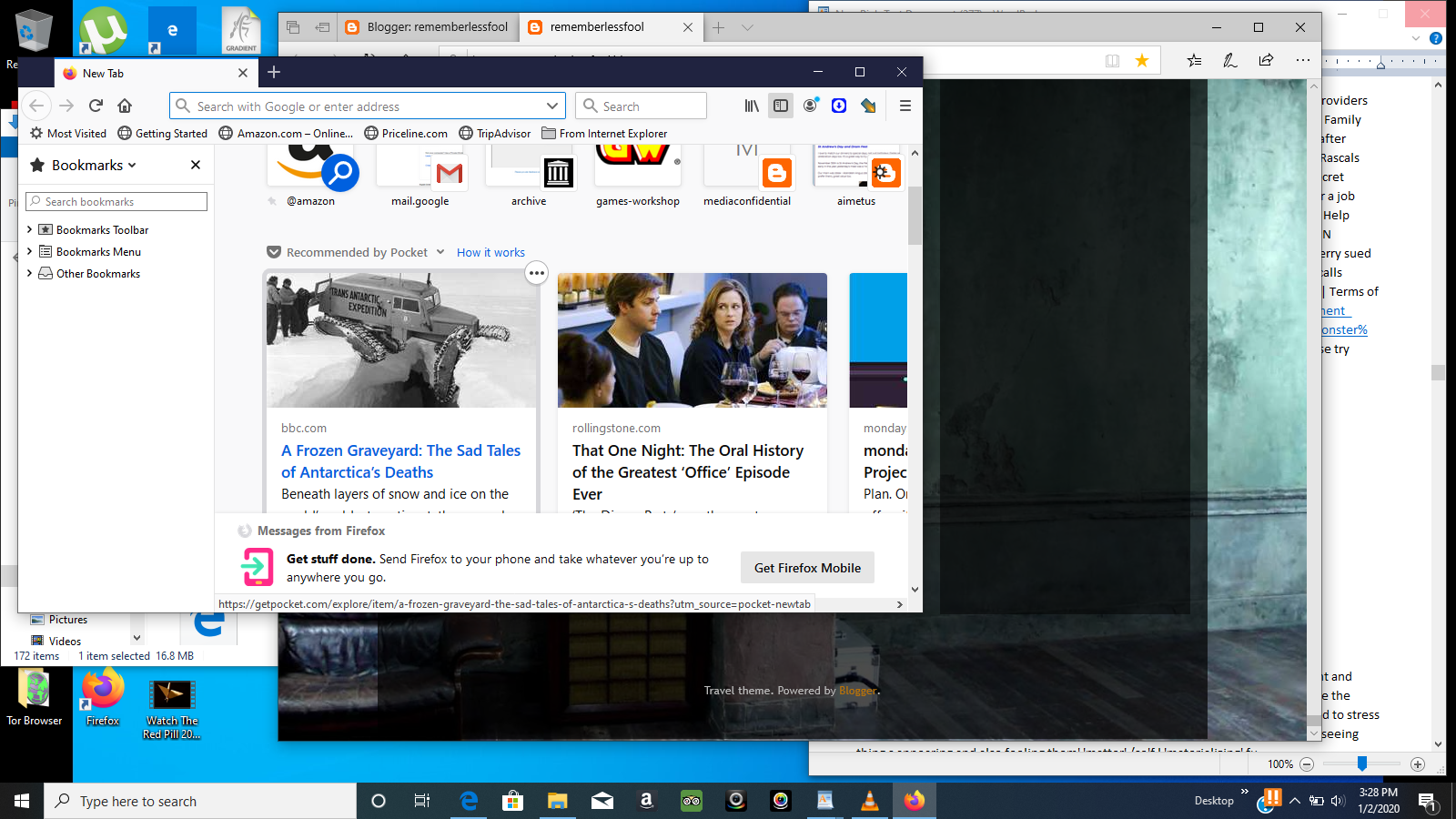Image resolution: width=1456 pixels, height=819 pixels.
Task: Open TripAdvisor bookmark
Action: coord(495,133)
